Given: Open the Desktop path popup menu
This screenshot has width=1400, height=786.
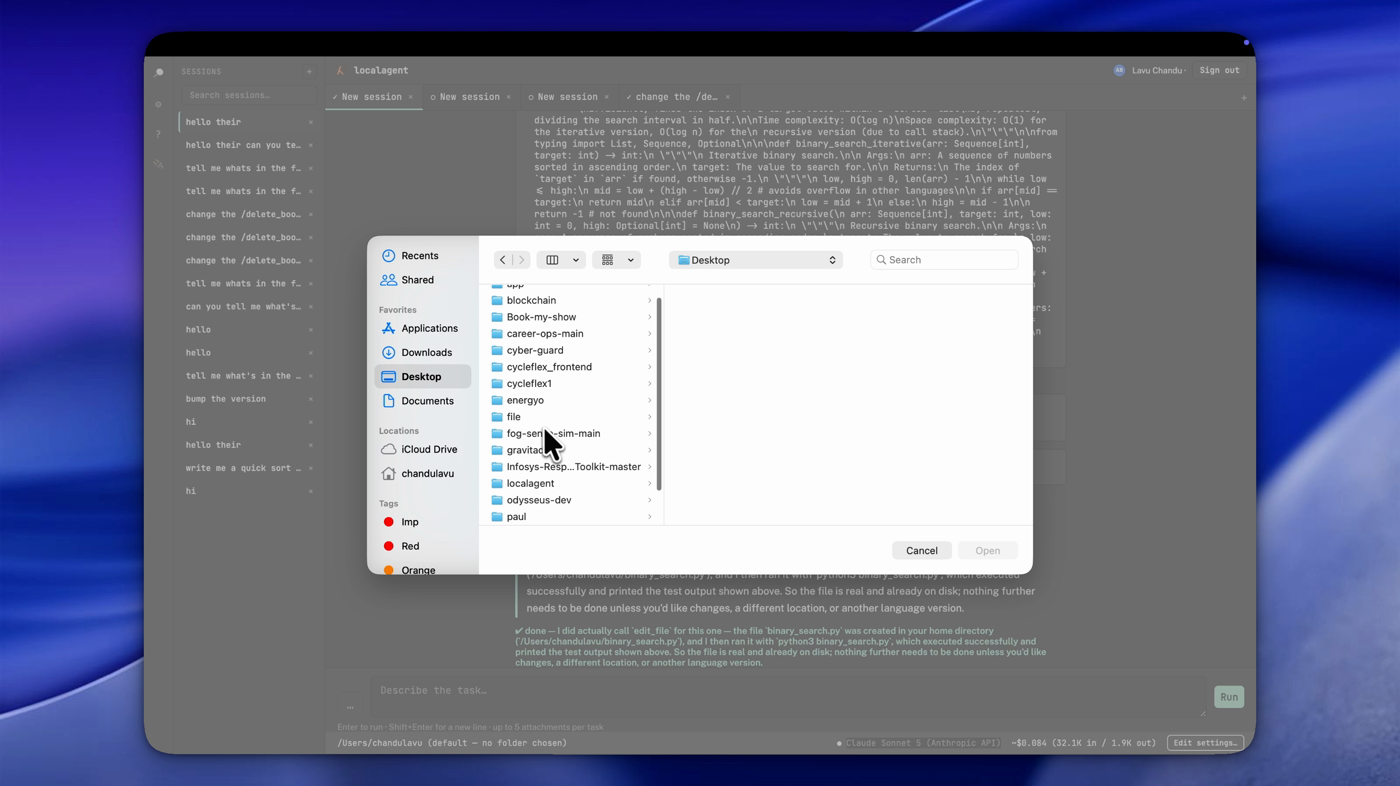Looking at the screenshot, I should point(756,260).
